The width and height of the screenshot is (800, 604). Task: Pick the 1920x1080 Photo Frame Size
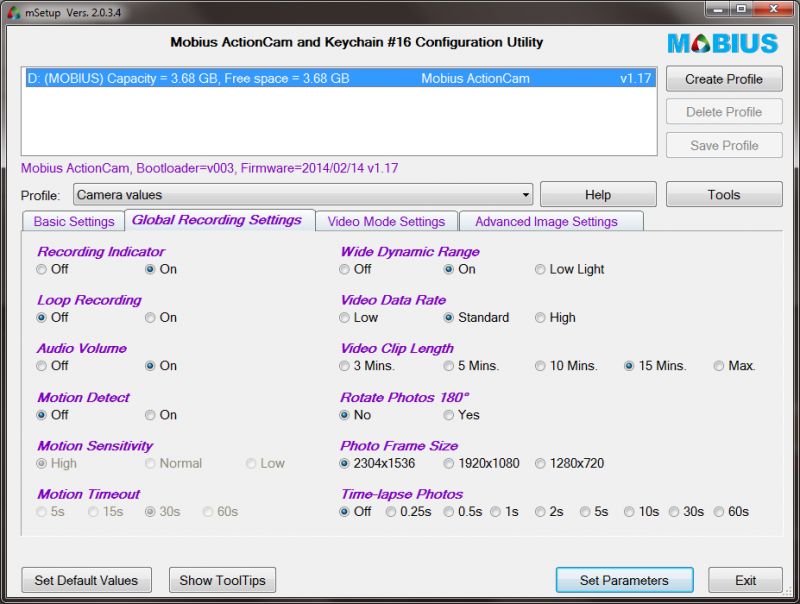pos(482,463)
